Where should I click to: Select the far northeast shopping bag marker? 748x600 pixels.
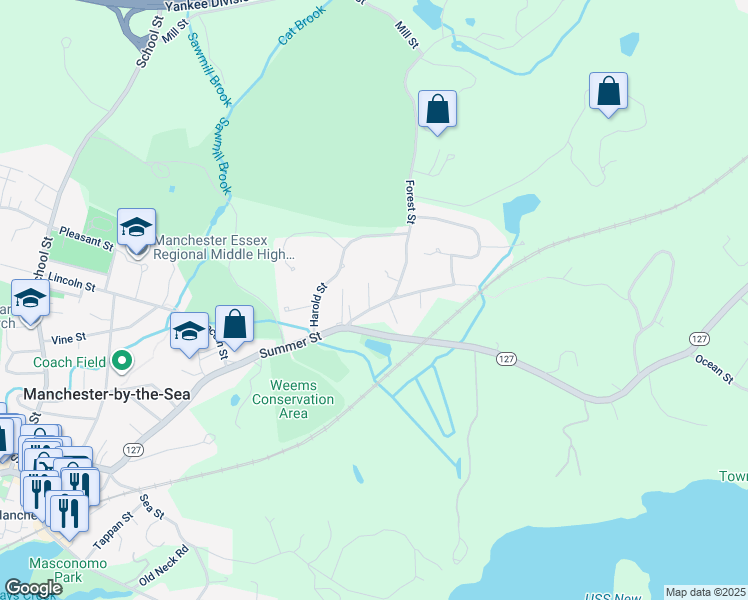point(608,92)
